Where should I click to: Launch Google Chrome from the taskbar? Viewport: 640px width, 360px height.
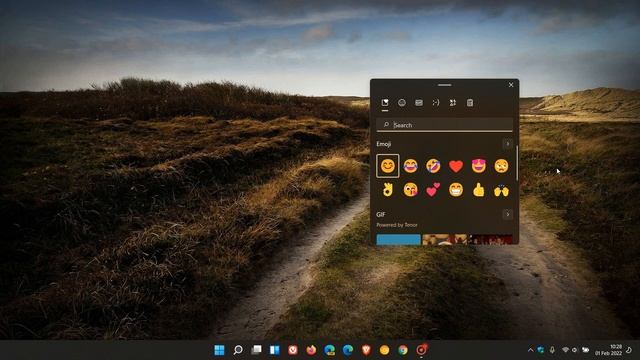403,350
